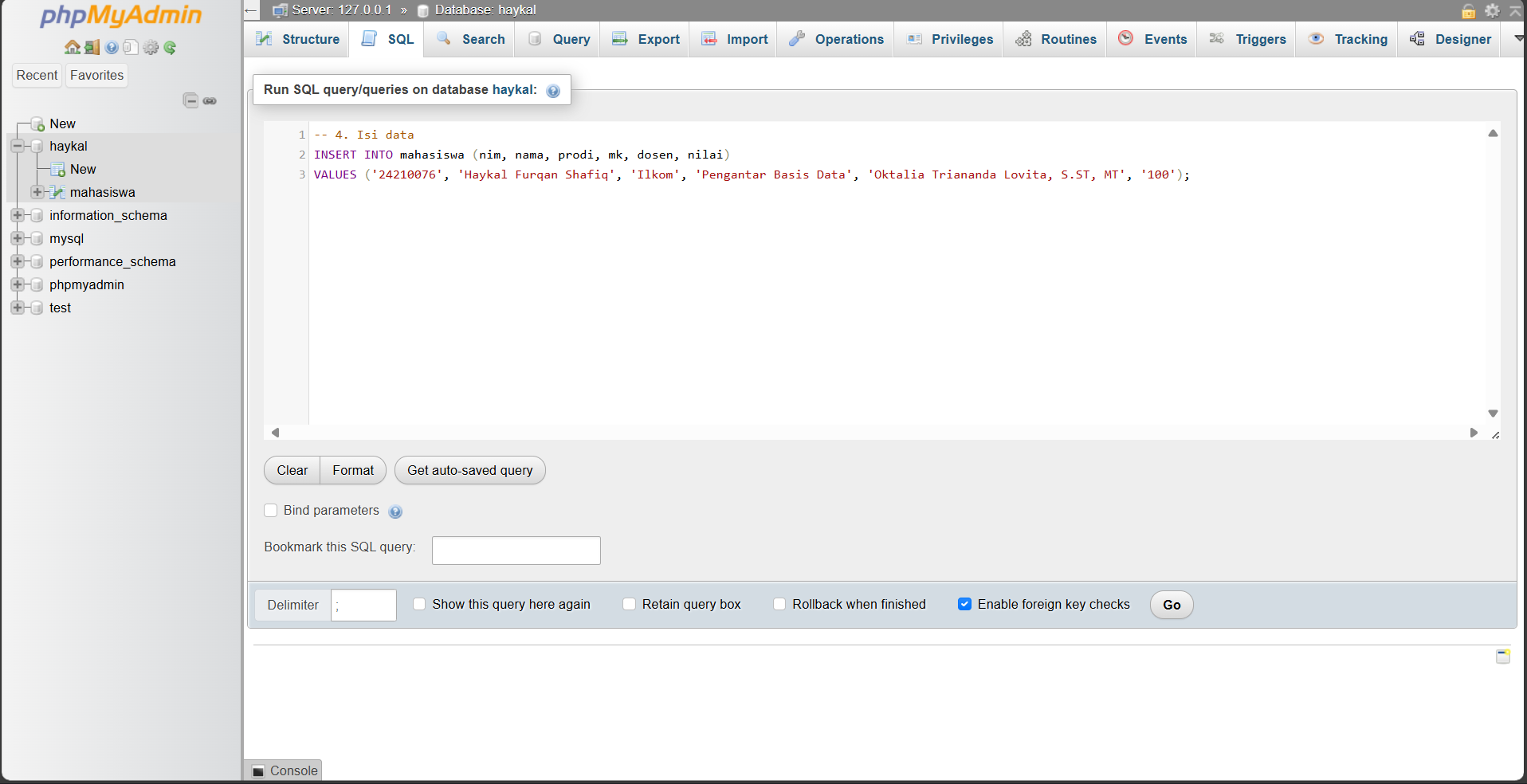Click the help icon beside Run SQL query heading
1527x784 pixels.
(553, 91)
